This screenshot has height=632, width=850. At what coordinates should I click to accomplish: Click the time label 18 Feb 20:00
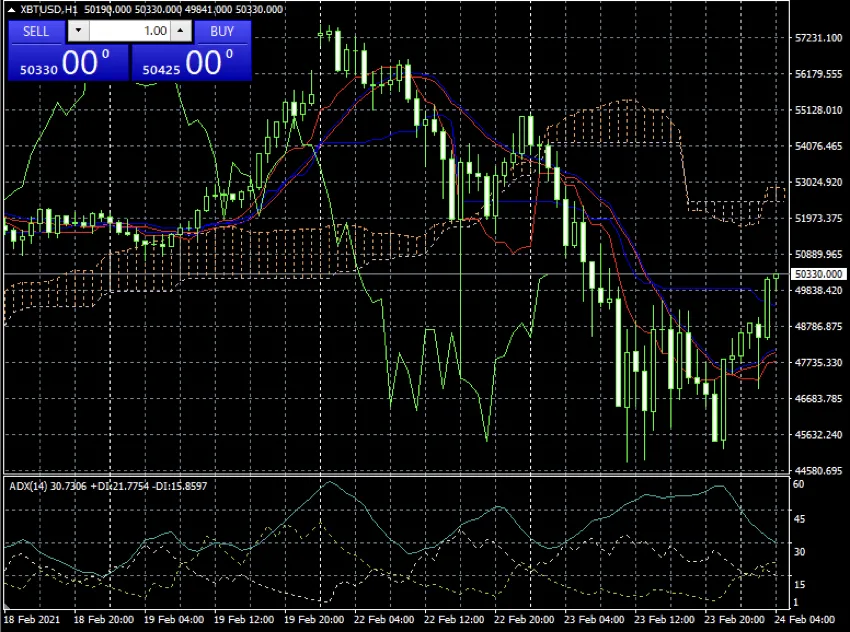click(104, 620)
